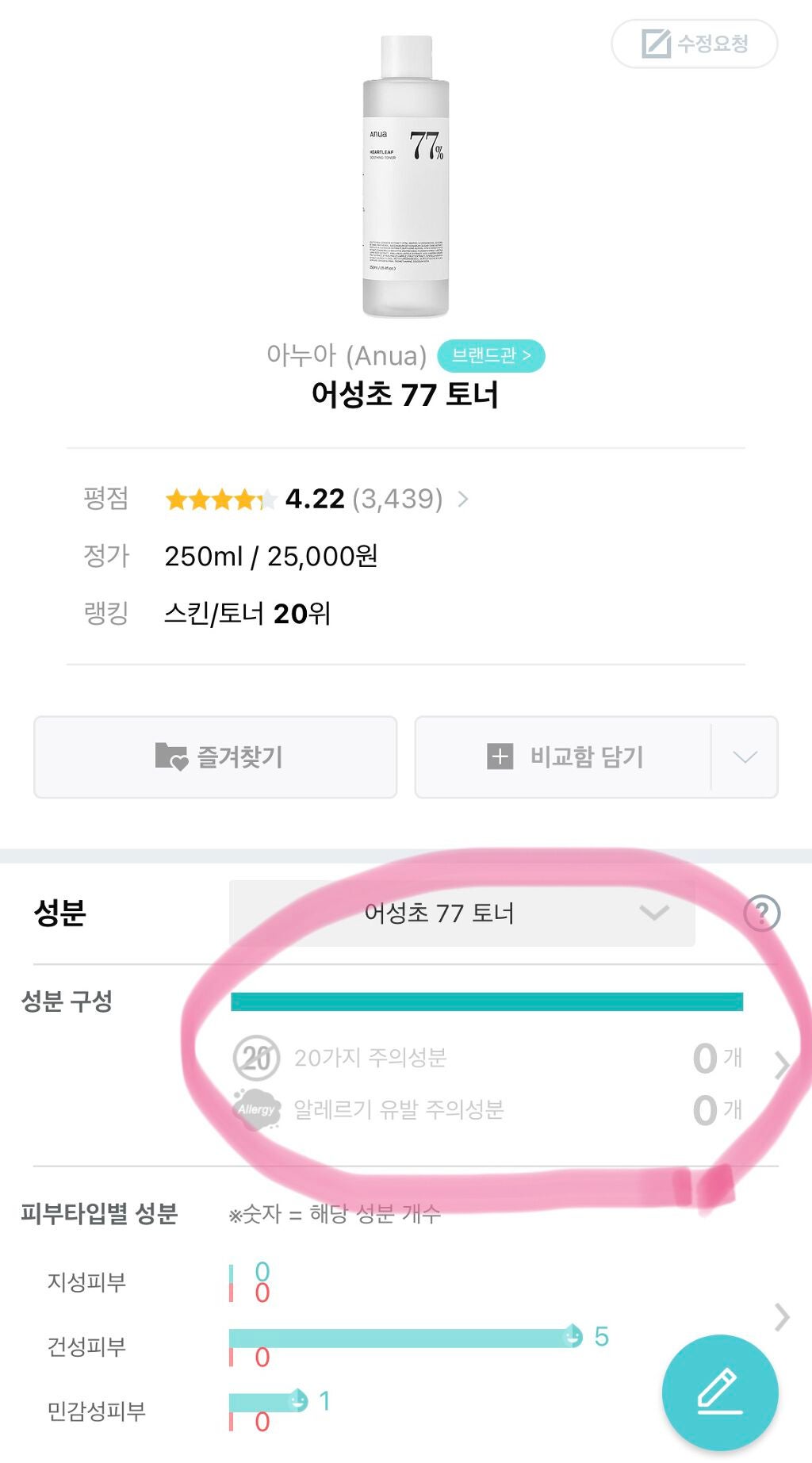812x1463 pixels.
Task: Open caution ingredients detail chevron
Action: pos(781,1065)
